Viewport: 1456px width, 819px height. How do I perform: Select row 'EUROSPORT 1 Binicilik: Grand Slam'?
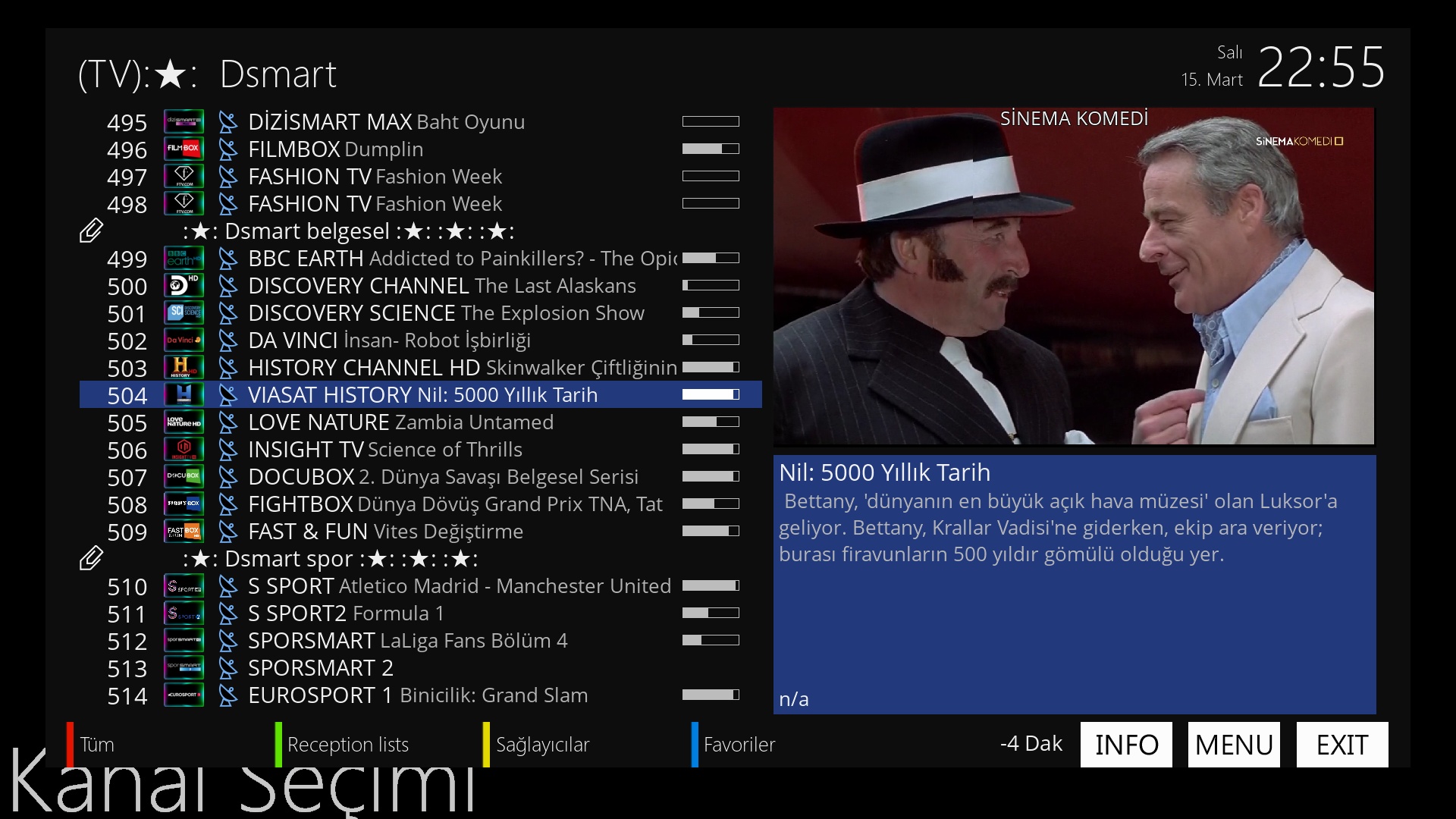coord(421,695)
